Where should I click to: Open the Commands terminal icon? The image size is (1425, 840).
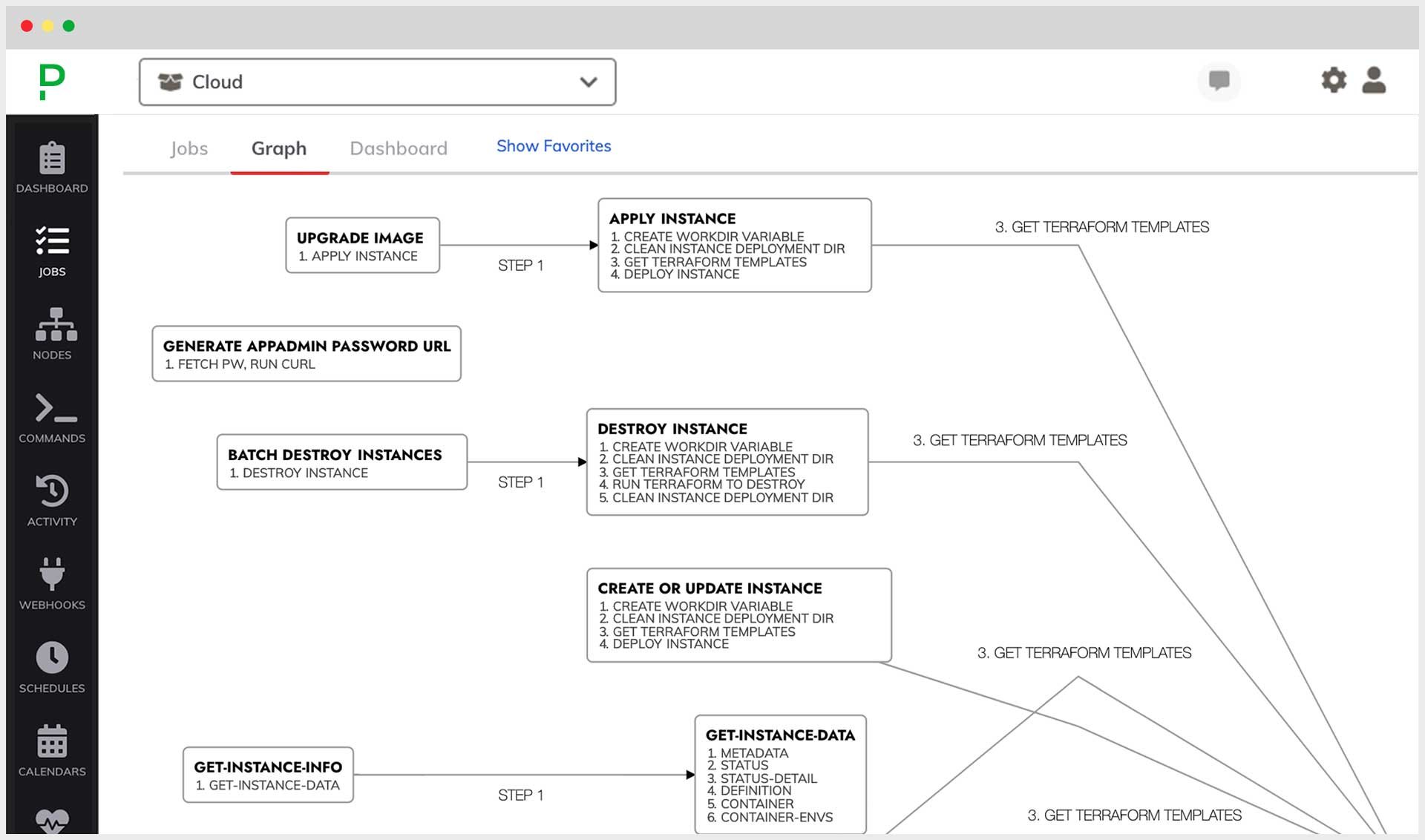coord(55,409)
